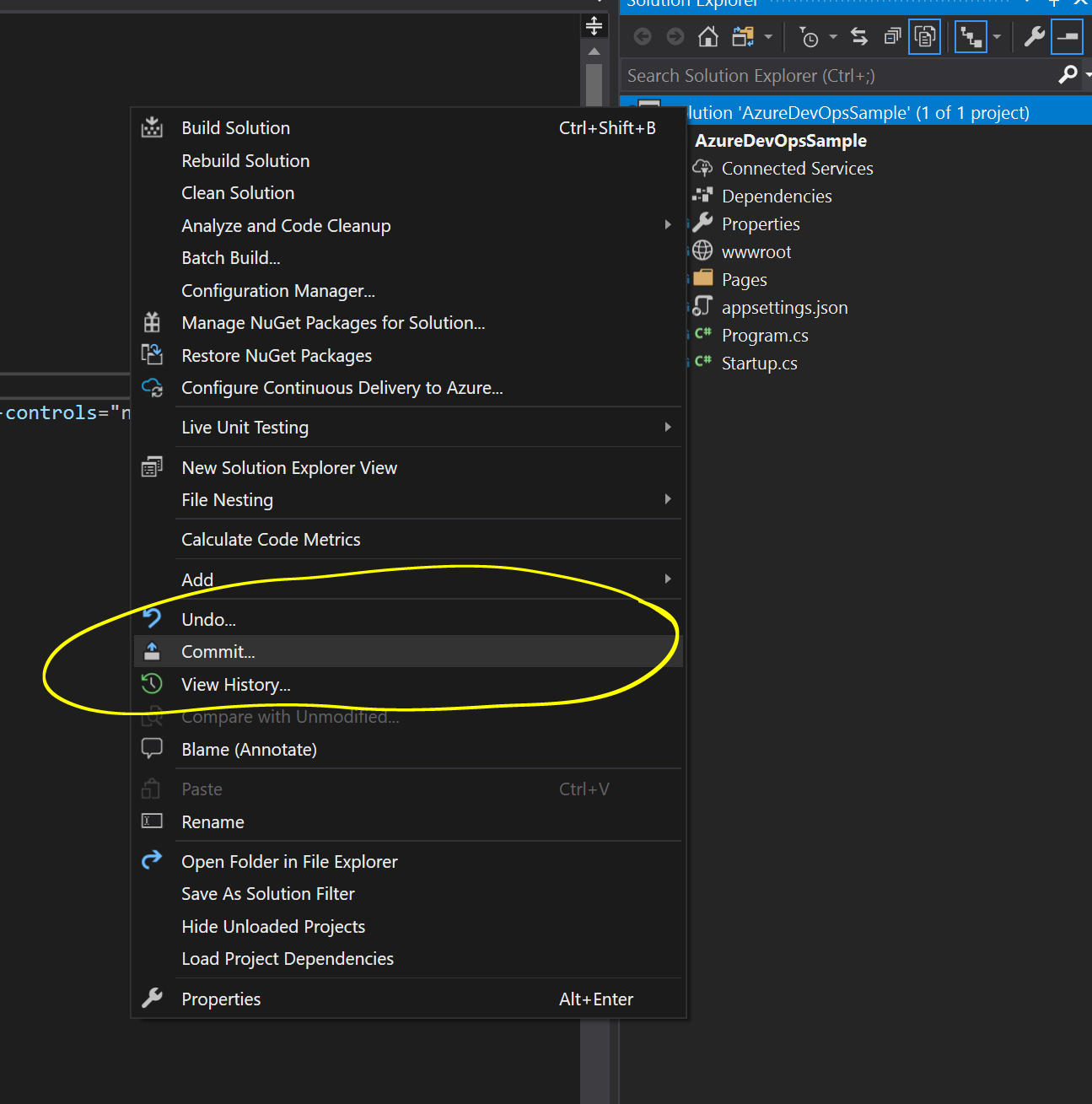Click the split editor icon above scrollbar

[594, 26]
